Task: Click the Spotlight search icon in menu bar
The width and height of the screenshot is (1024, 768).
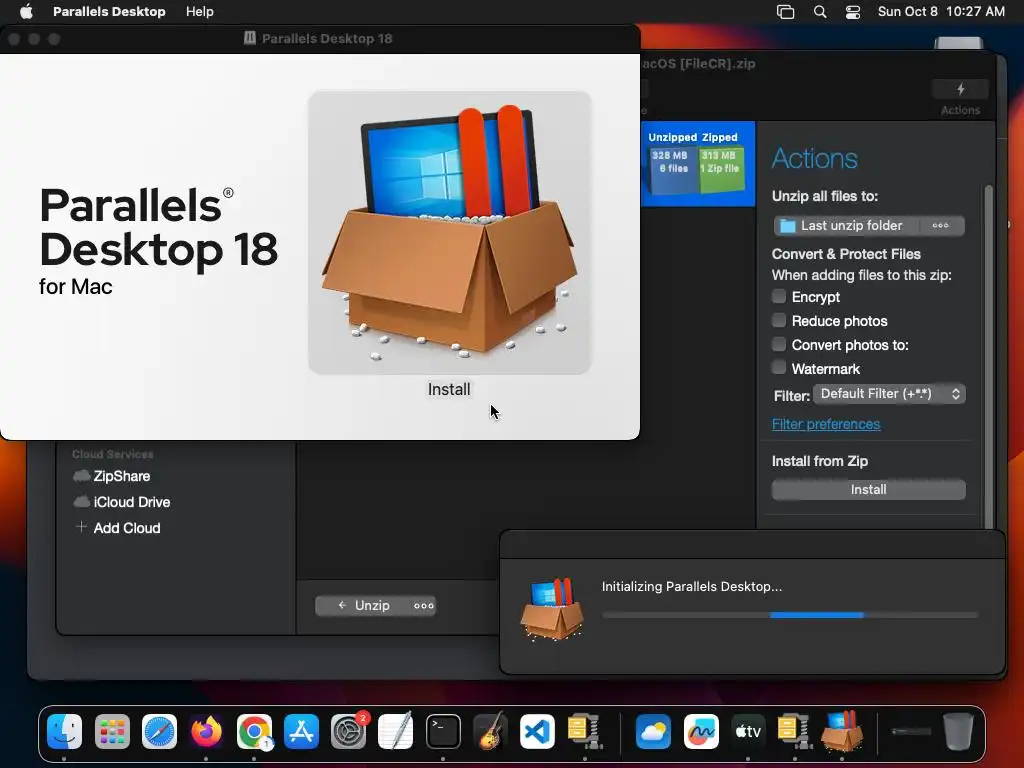Action: point(820,12)
